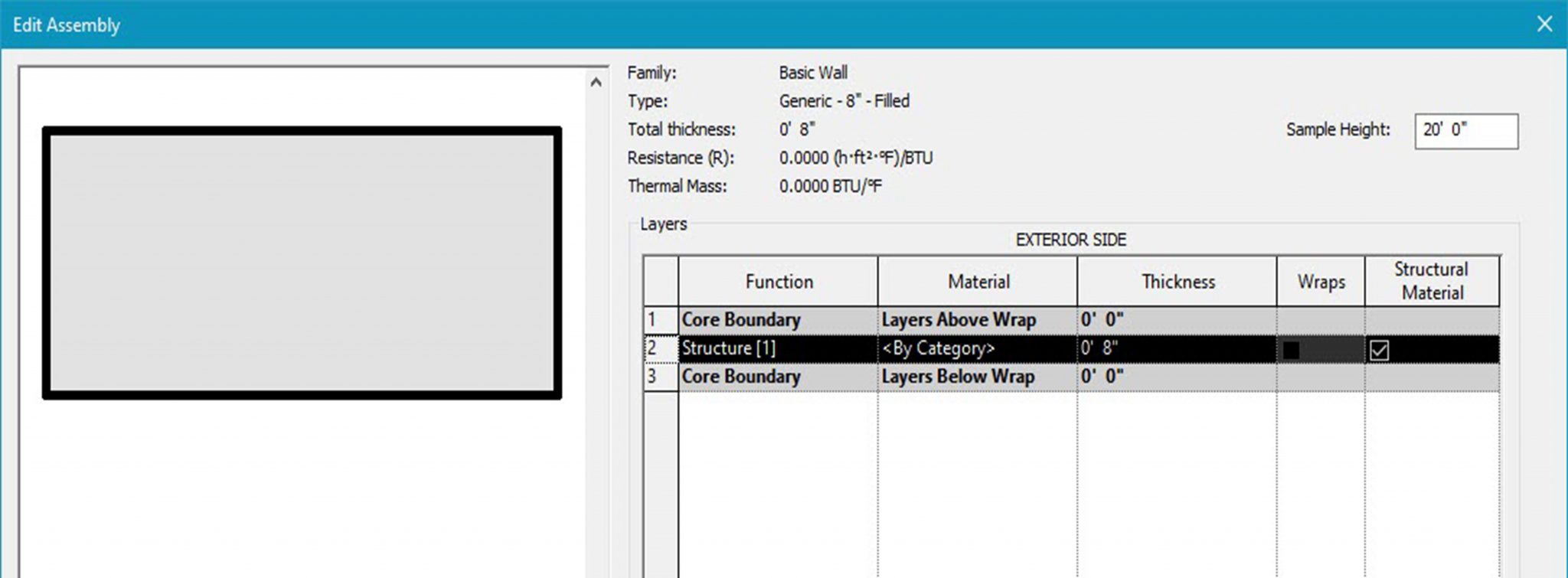Select row 1 Core Boundary function cell
The height and width of the screenshot is (578, 1568).
pyautogui.click(x=778, y=320)
